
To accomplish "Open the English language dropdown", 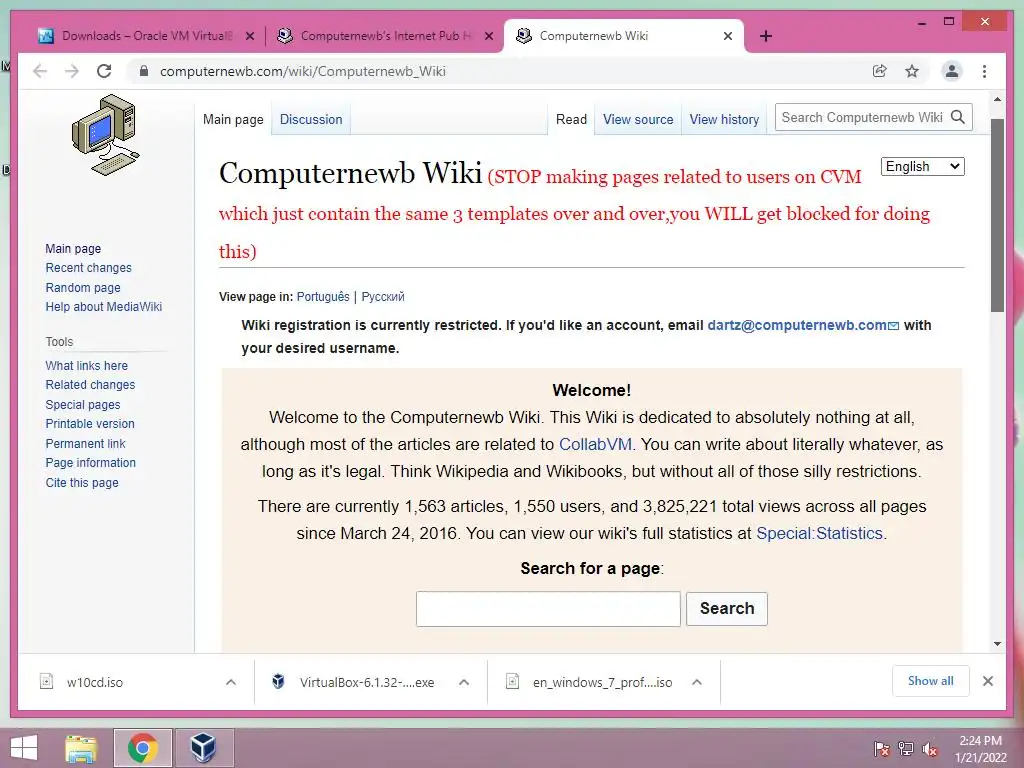I will click(x=922, y=167).
